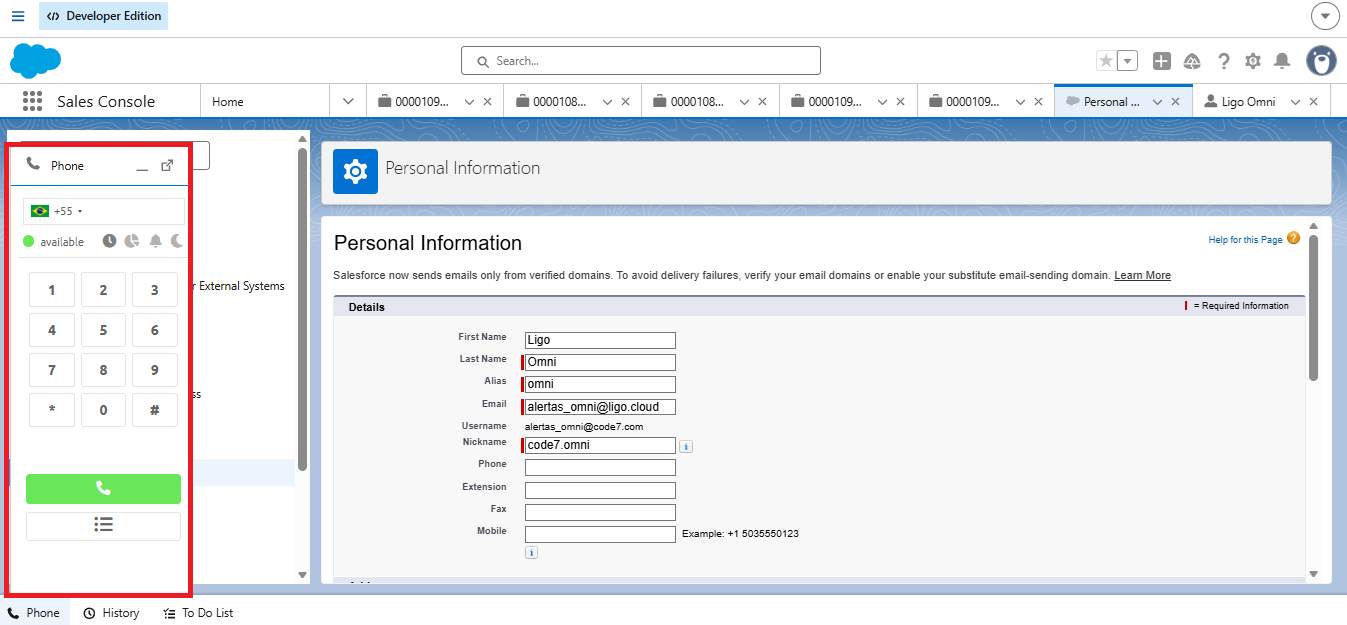Screen dimensions: 1347x625
Task: Switch to the Home tab
Action: 228,101
